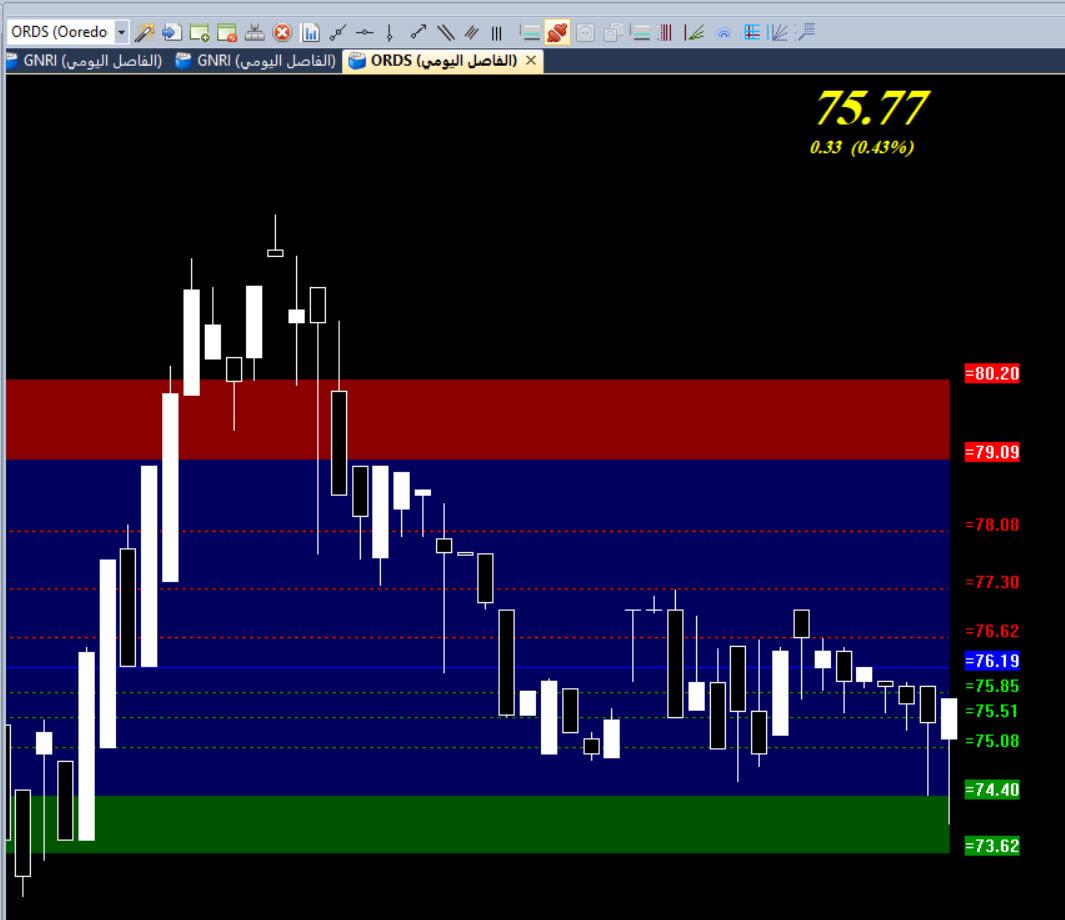Select the blue fan lines tool right of the grid icon
This screenshot has height=920, width=1065.
[x=778, y=32]
